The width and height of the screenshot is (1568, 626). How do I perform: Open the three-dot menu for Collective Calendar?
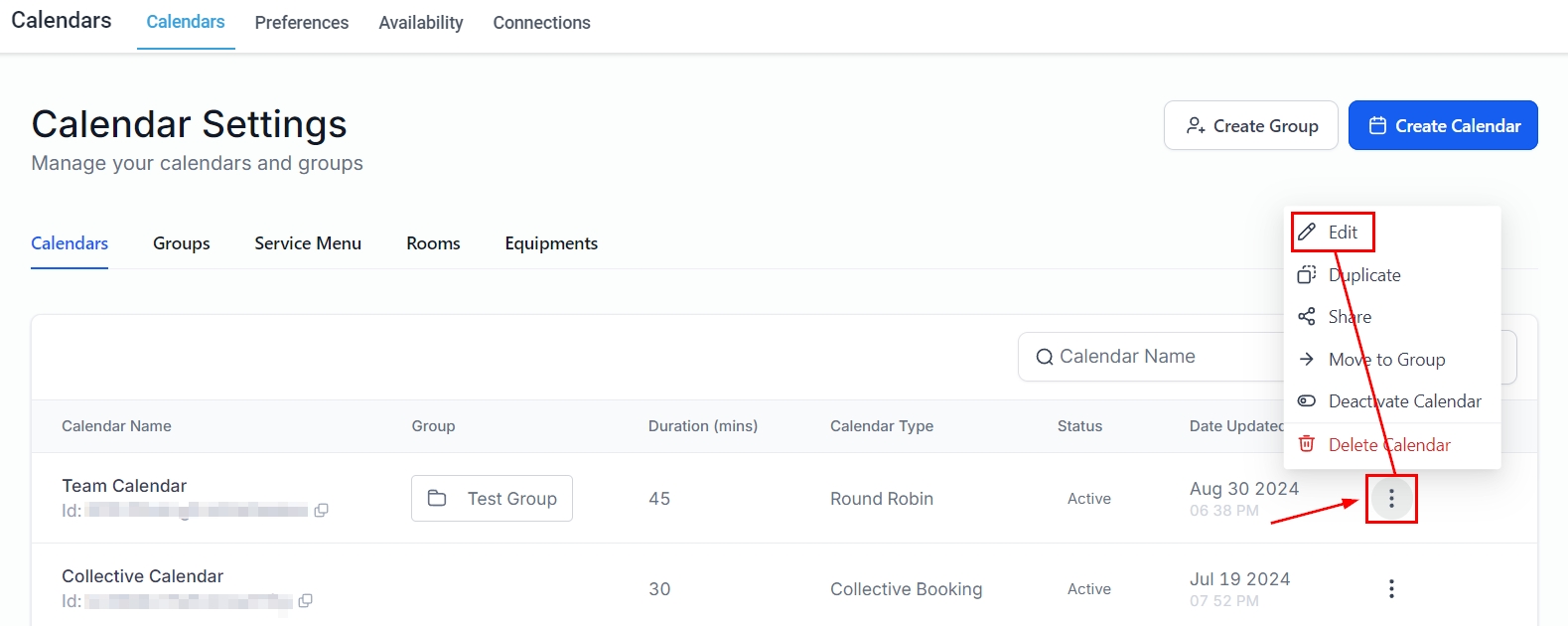(x=1390, y=589)
